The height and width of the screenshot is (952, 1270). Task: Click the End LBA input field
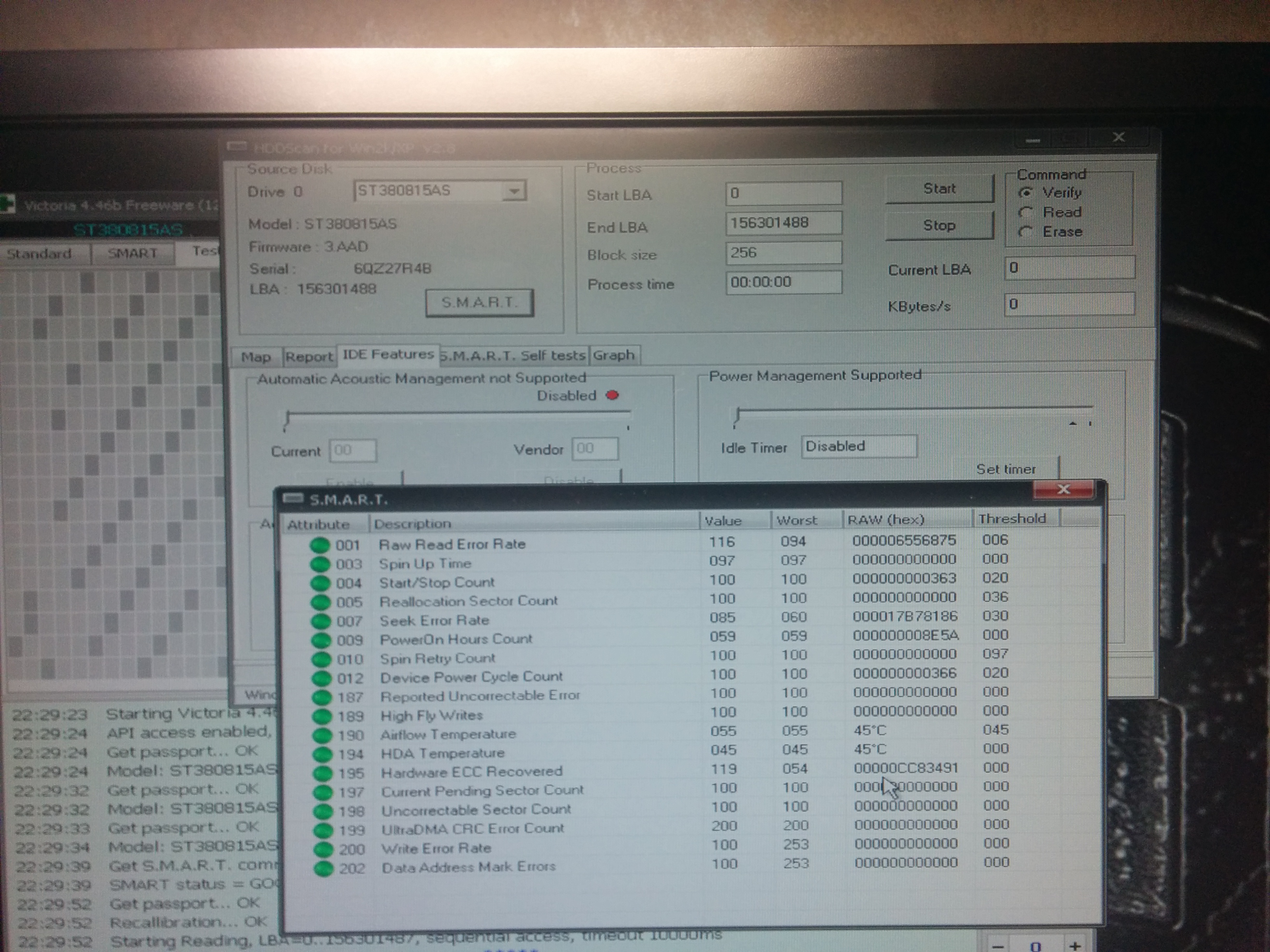[x=783, y=223]
